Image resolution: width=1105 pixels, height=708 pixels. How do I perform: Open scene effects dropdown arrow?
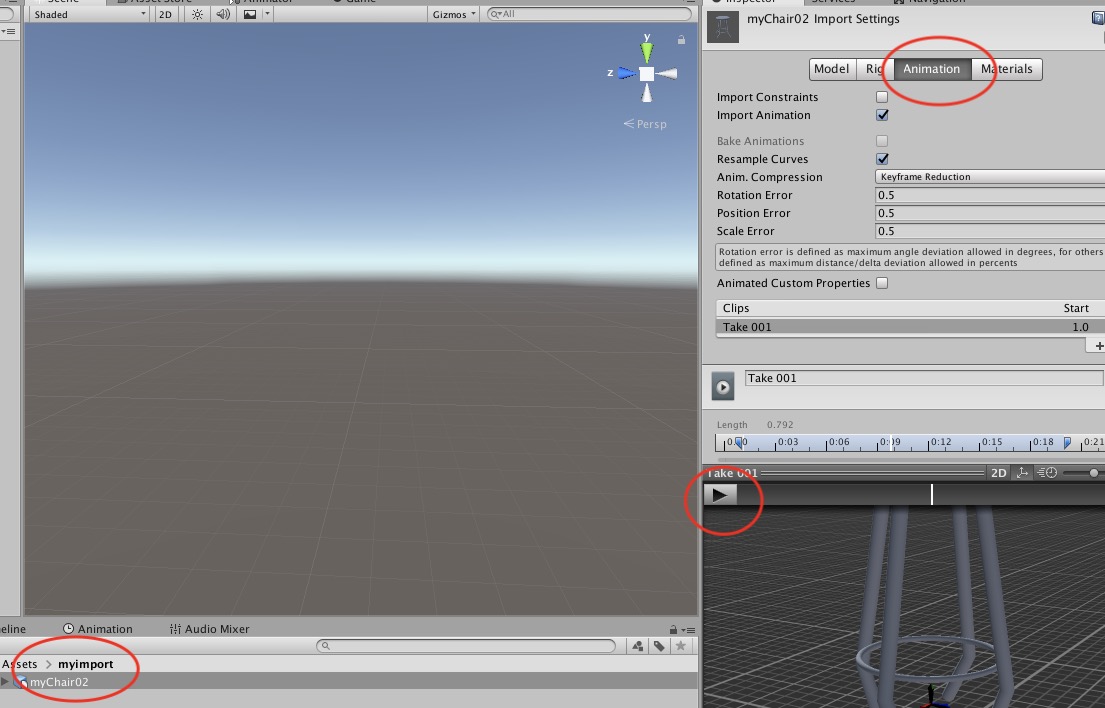point(267,14)
